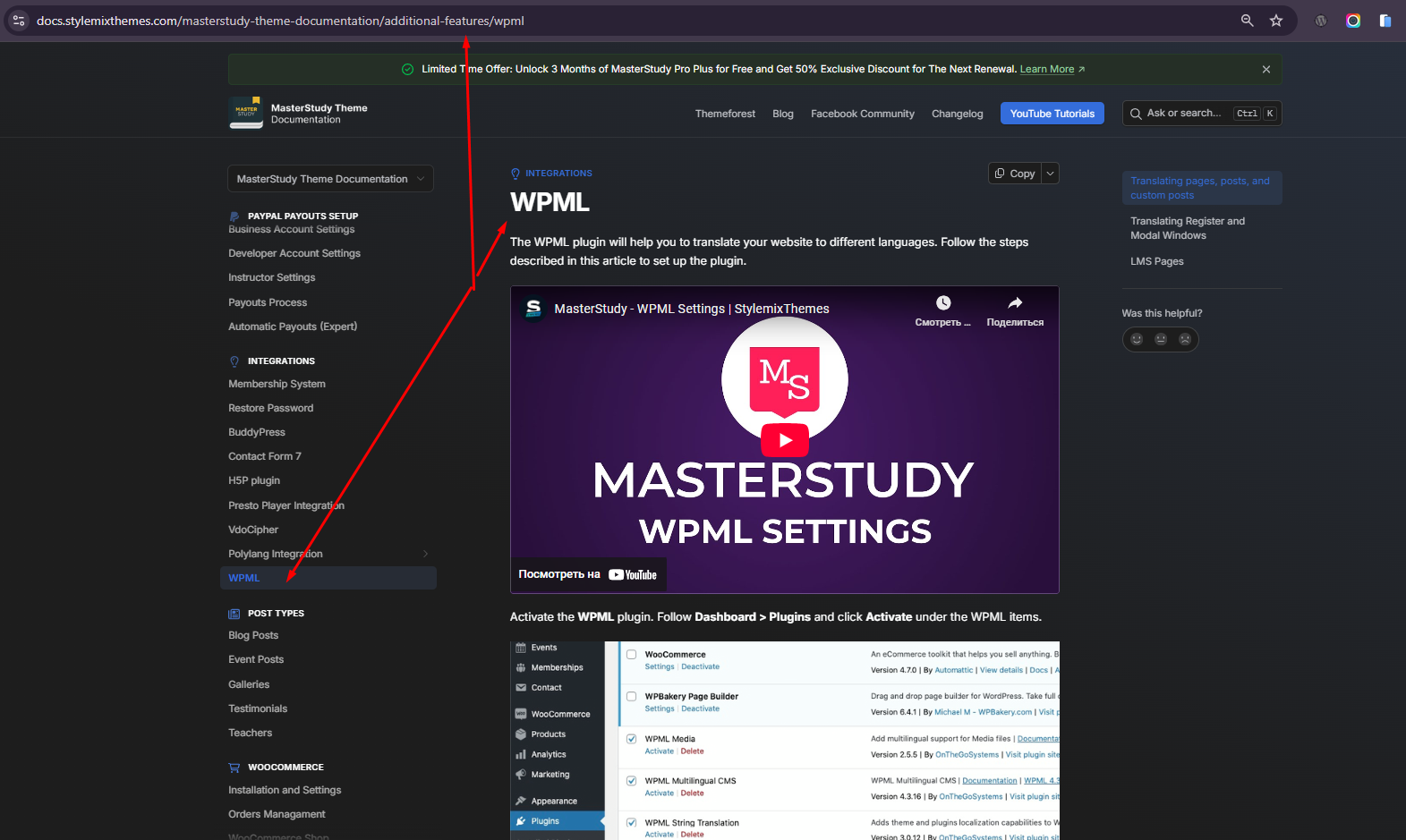Rate page with the neutral face icon
Viewport: 1406px width, 840px height.
tap(1161, 339)
